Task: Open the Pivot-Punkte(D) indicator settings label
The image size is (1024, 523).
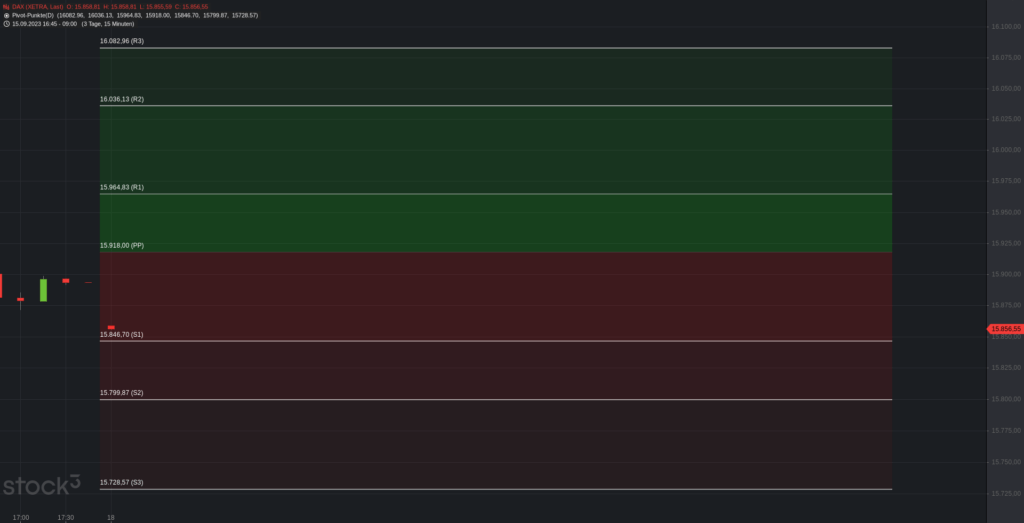Action: 33,15
